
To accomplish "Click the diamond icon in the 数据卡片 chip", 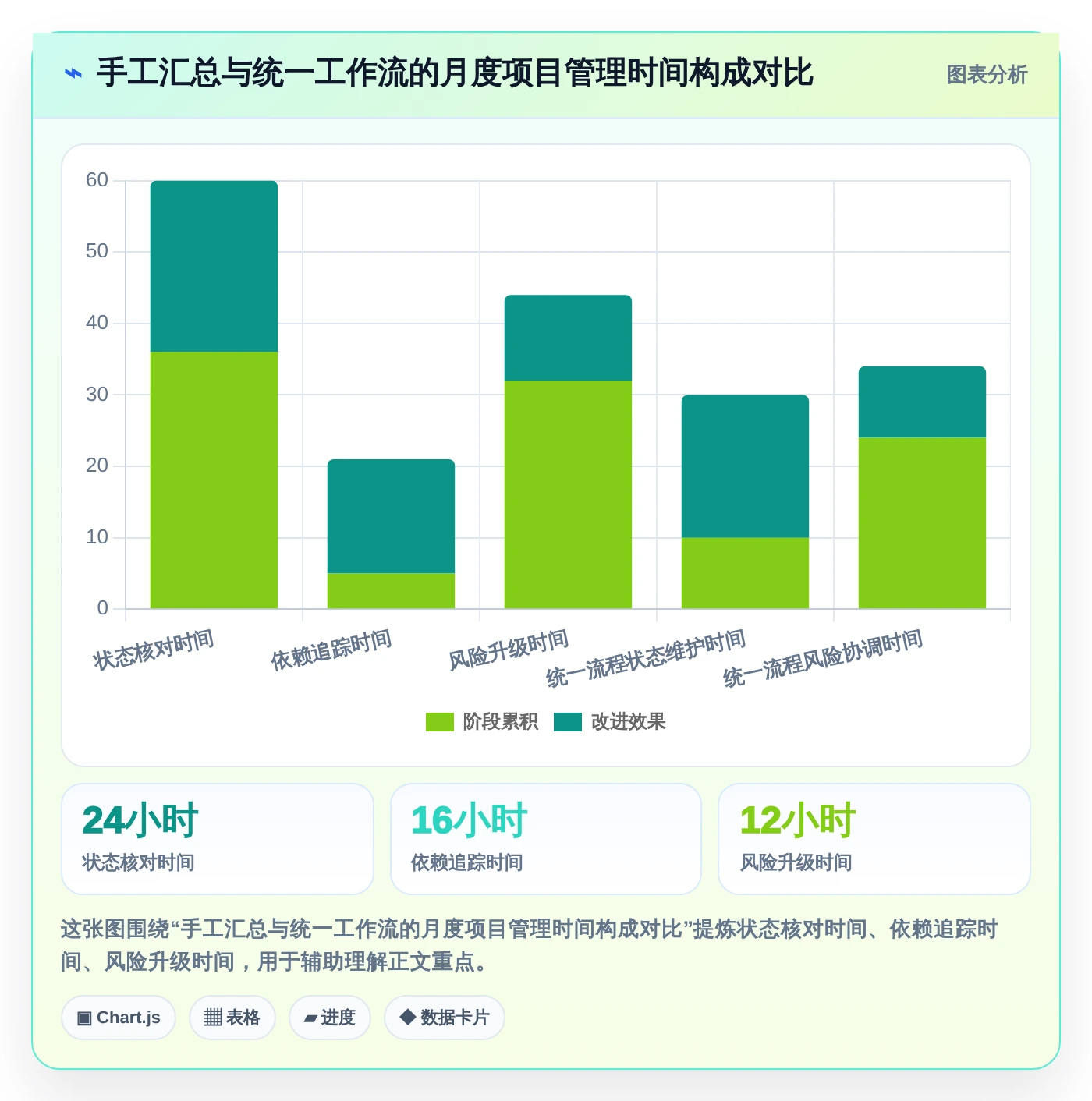I will (x=407, y=1017).
